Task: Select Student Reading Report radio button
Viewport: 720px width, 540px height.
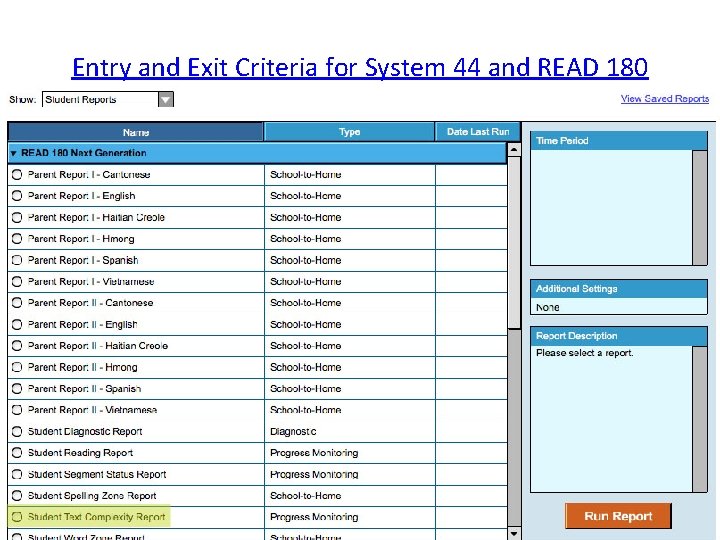Action: coord(17,453)
